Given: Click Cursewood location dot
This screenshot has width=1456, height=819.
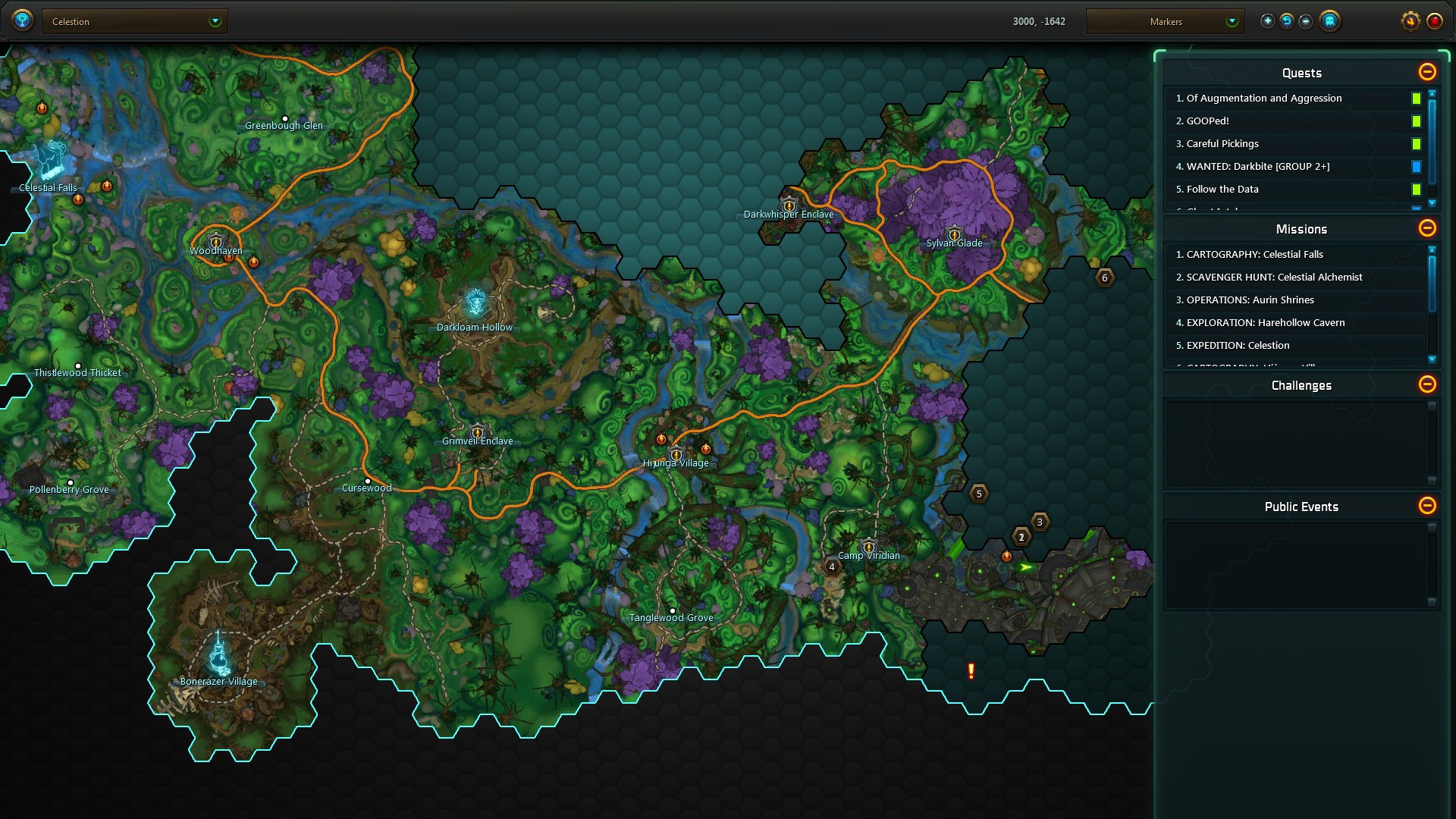Looking at the screenshot, I should pyautogui.click(x=368, y=482).
